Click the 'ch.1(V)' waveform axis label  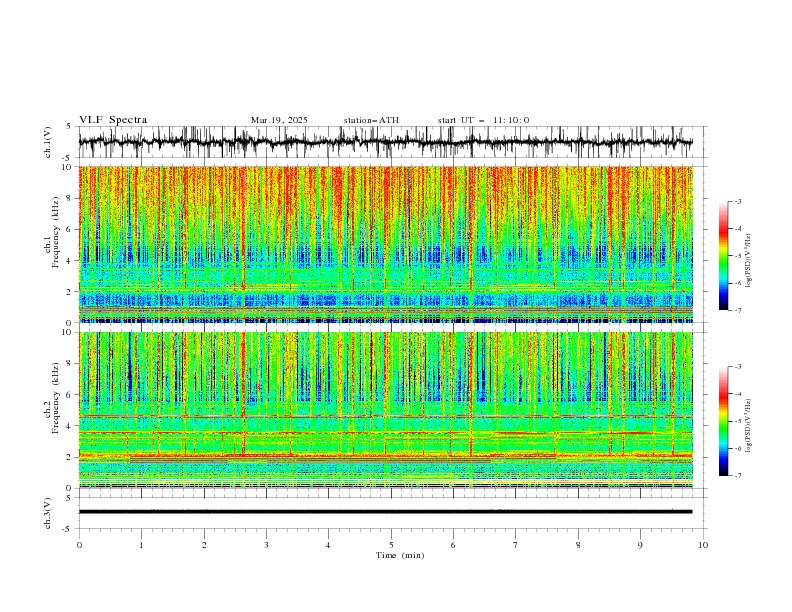point(48,142)
